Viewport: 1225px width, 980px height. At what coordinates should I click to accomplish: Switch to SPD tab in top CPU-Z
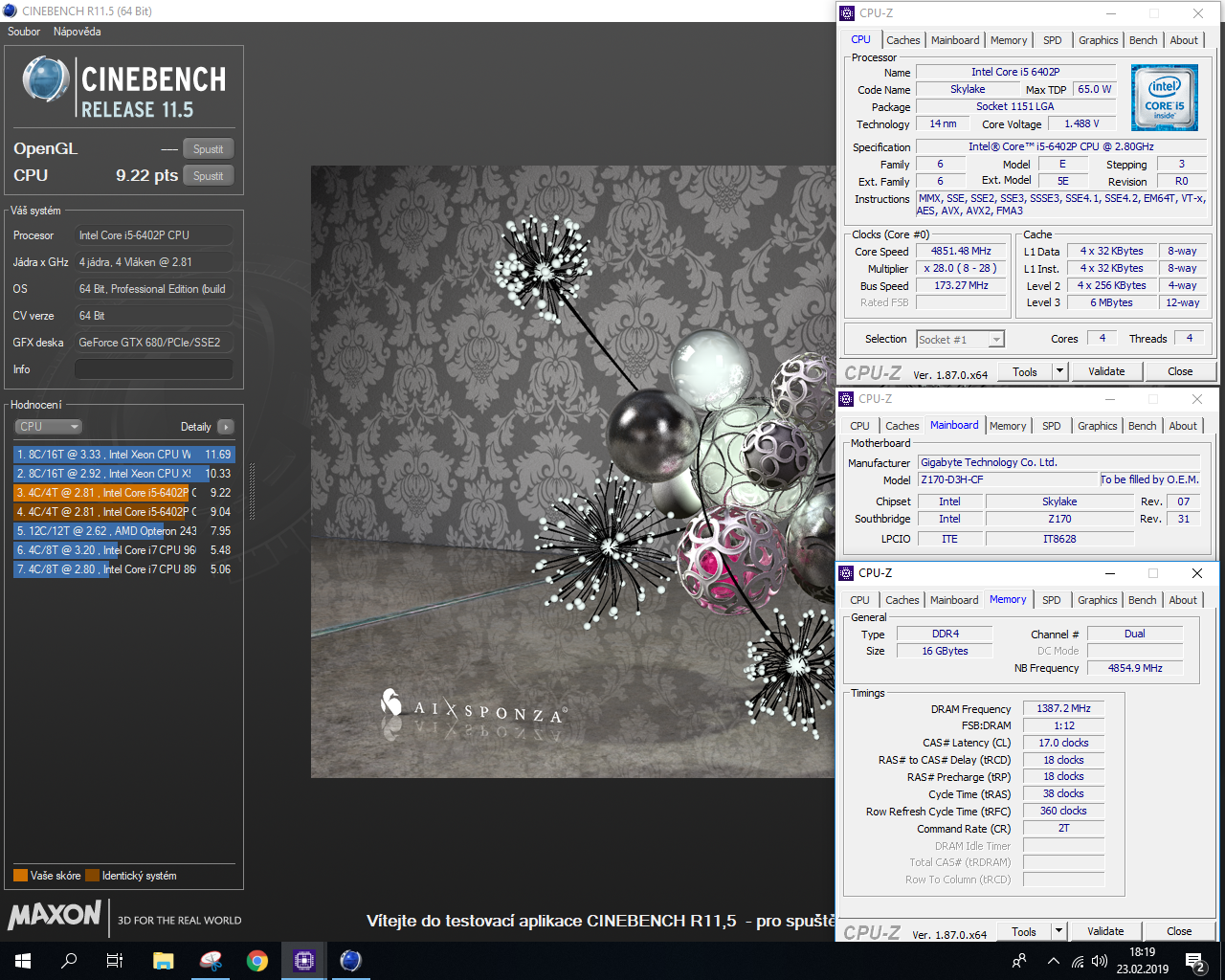pyautogui.click(x=1052, y=40)
